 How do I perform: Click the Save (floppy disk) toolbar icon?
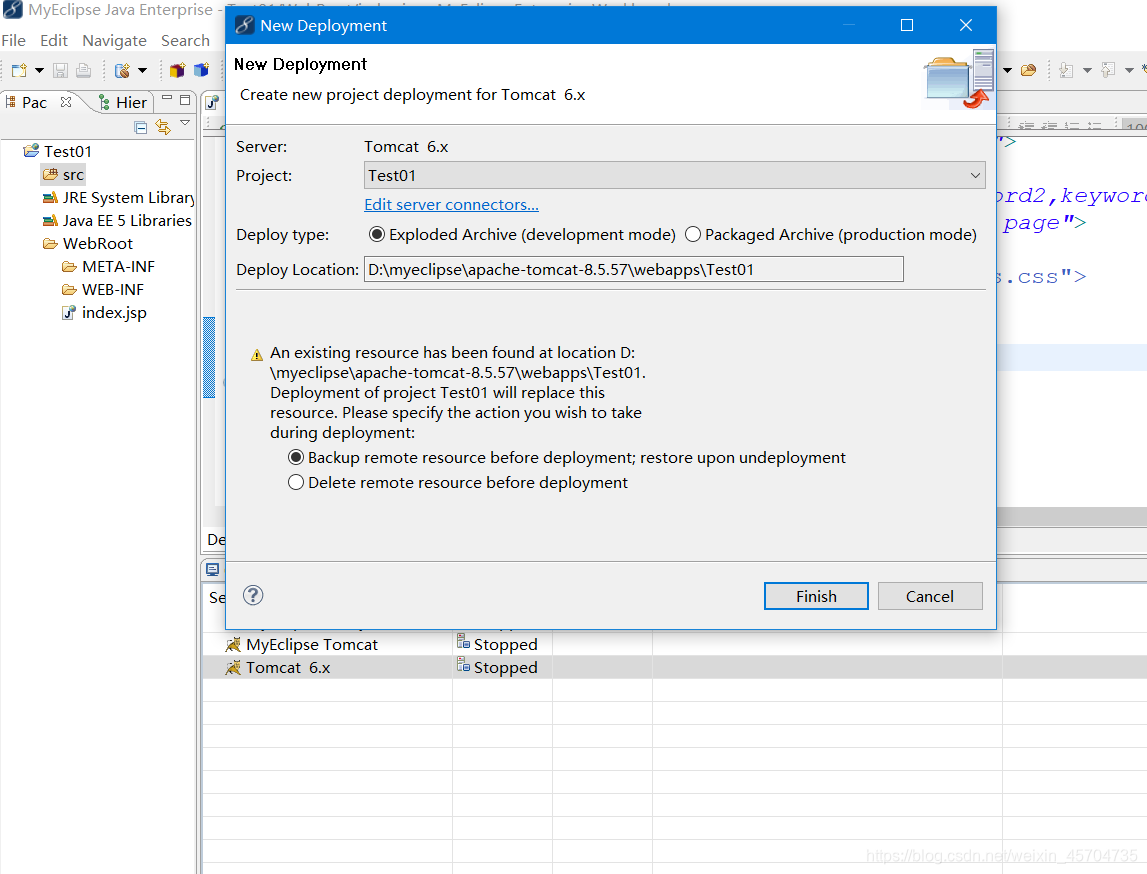[61, 70]
